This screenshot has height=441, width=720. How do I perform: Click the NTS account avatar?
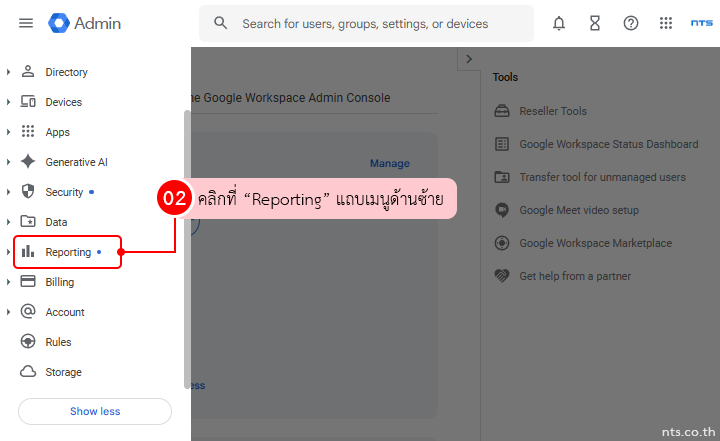[x=701, y=23]
